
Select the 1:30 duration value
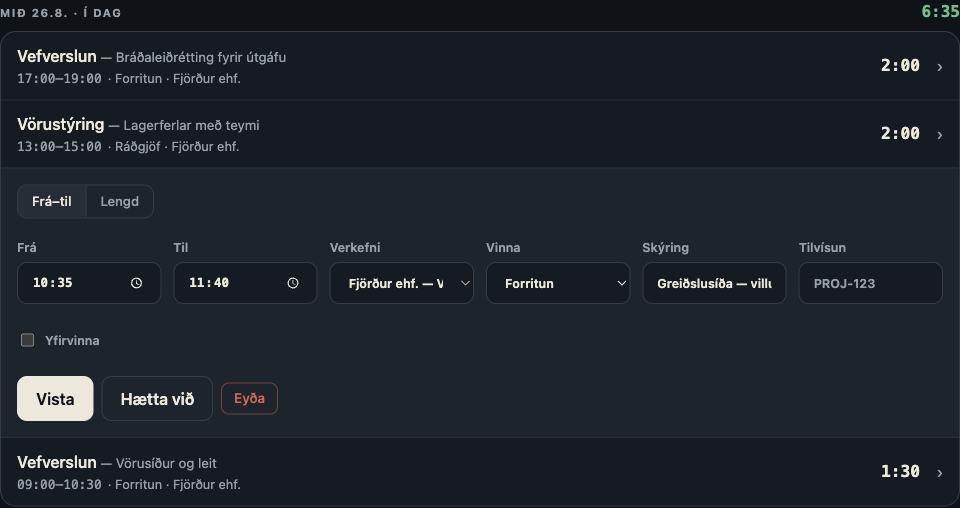tap(900, 471)
